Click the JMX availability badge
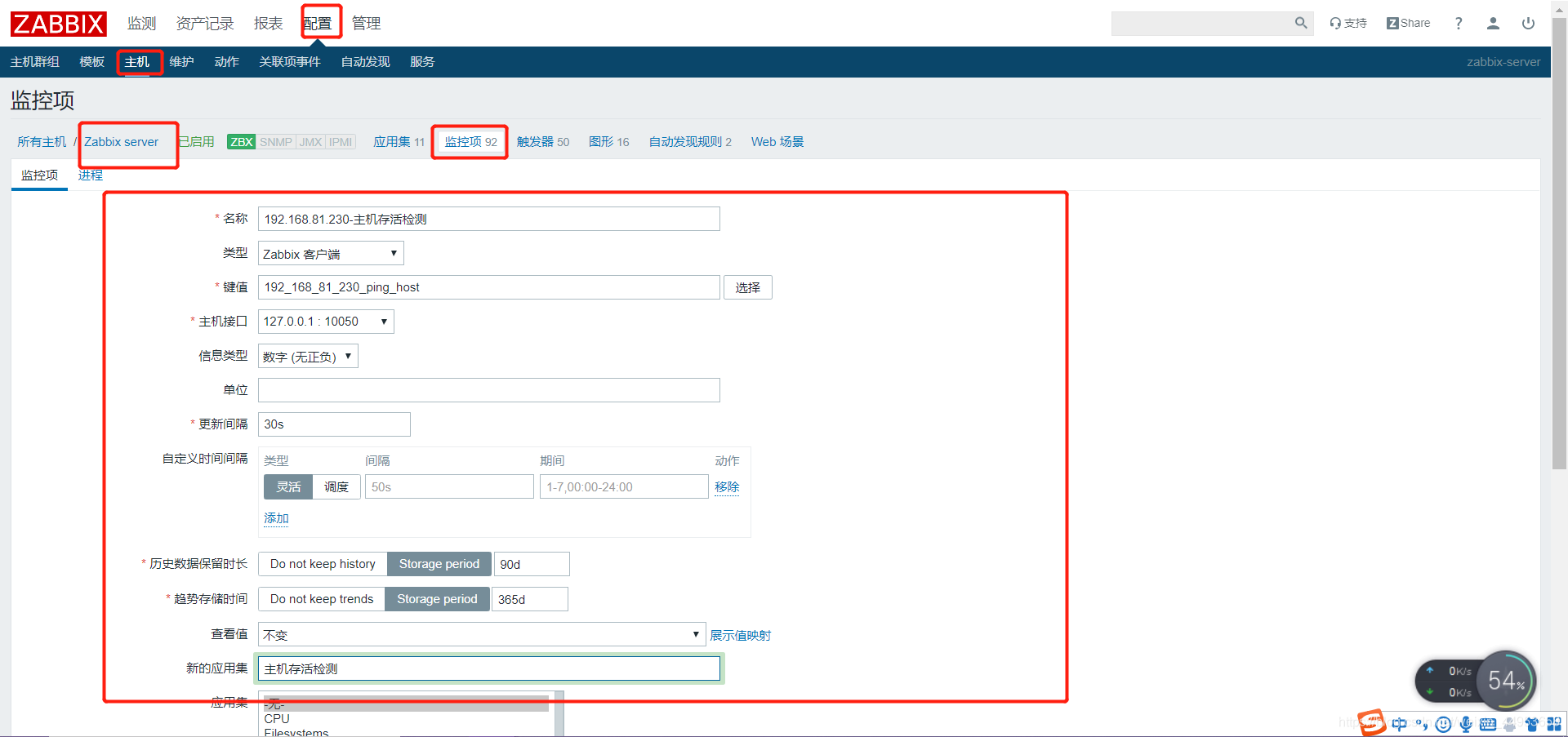Image resolution: width=1568 pixels, height=737 pixels. pos(310,142)
